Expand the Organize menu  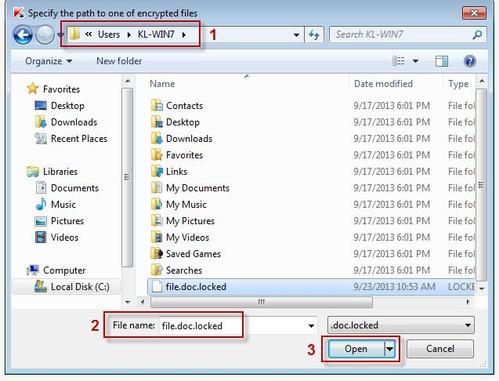pyautogui.click(x=48, y=61)
